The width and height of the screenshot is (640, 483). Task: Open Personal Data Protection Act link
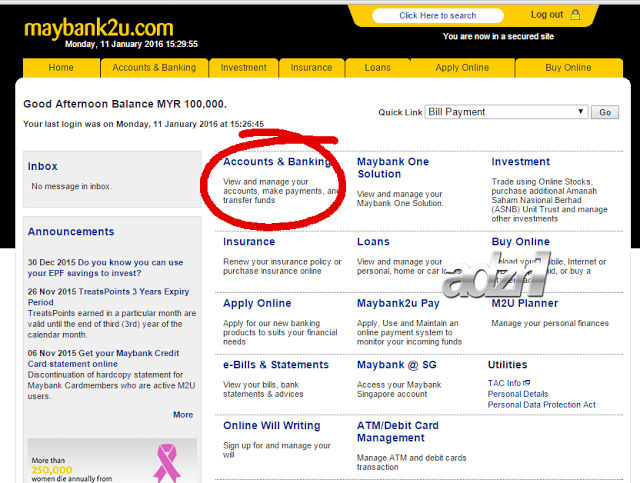(x=541, y=405)
